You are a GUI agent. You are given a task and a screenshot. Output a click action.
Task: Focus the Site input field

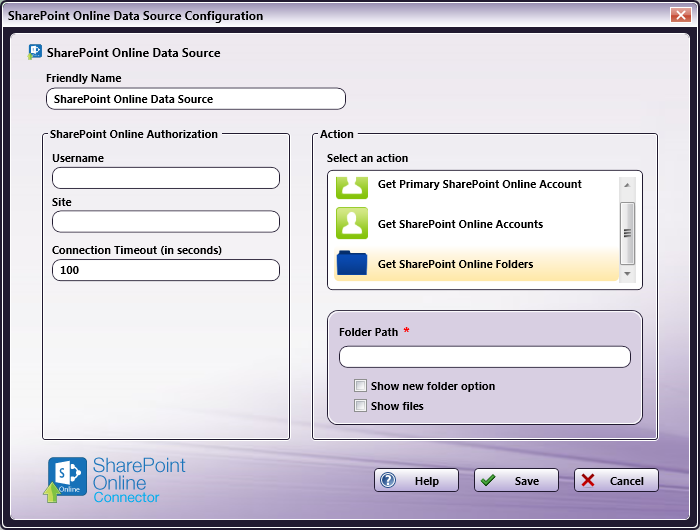click(166, 221)
